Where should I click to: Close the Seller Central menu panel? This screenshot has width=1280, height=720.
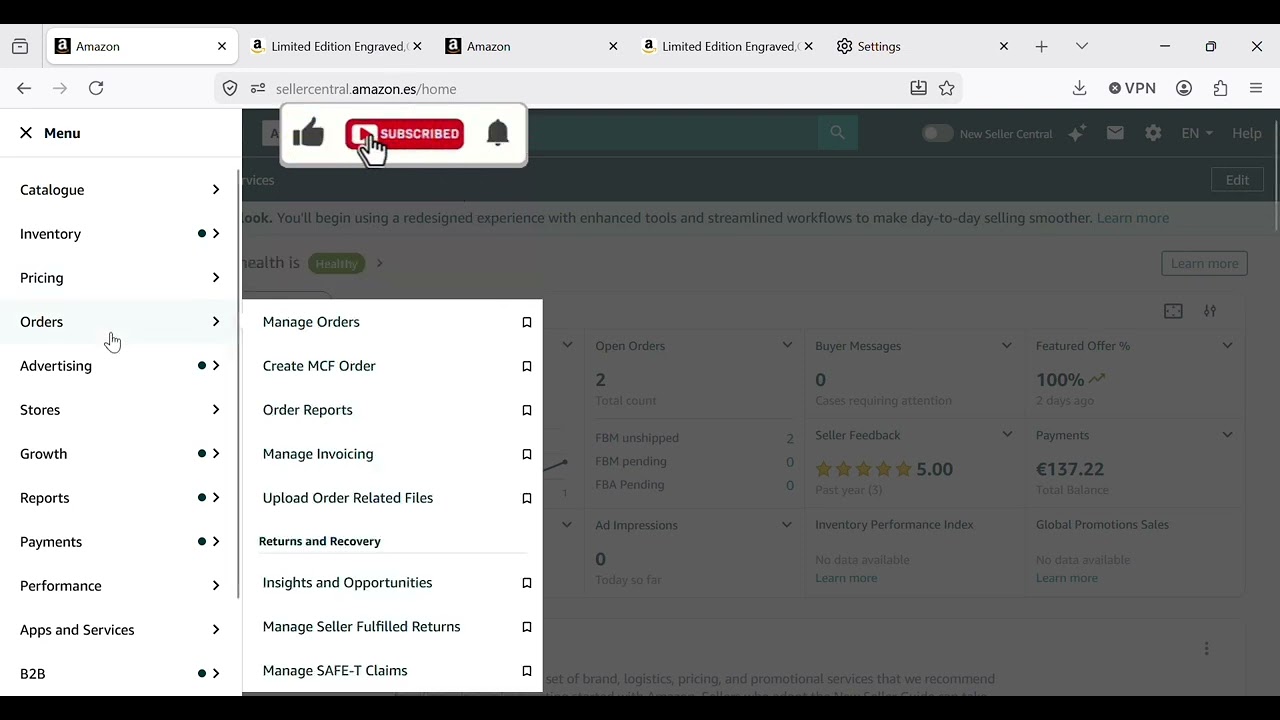[26, 133]
